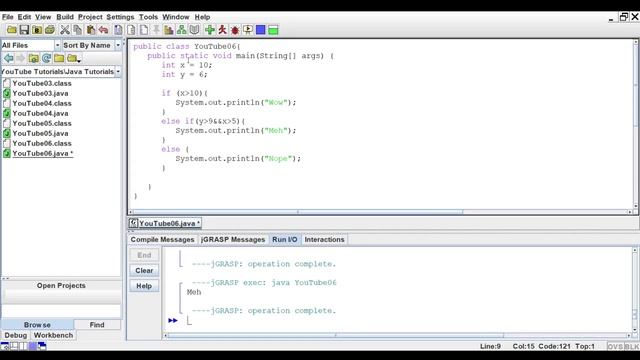Screen dimensions: 640x360
Task: Compile with the green plus icon
Action: coord(210,30)
